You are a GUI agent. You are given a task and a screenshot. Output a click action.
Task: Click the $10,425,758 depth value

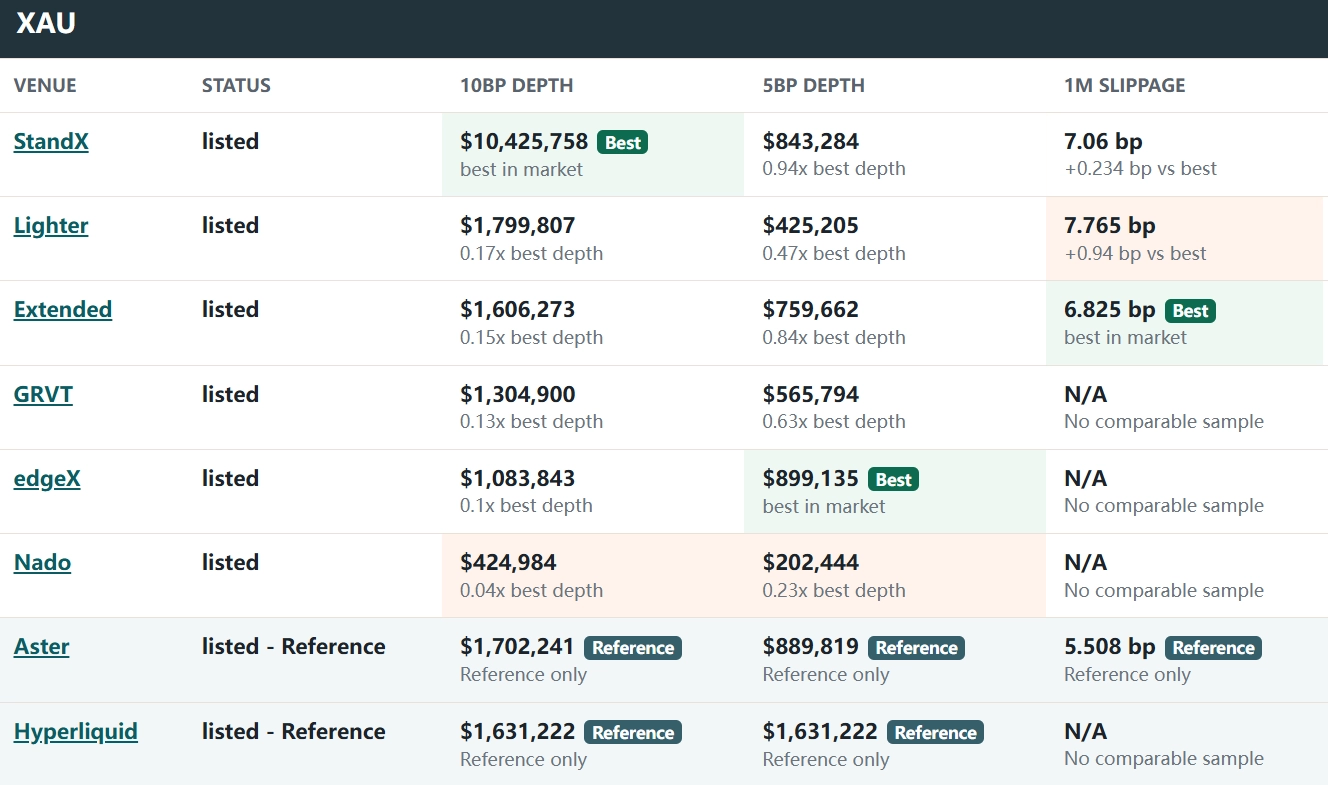pyautogui.click(x=524, y=142)
